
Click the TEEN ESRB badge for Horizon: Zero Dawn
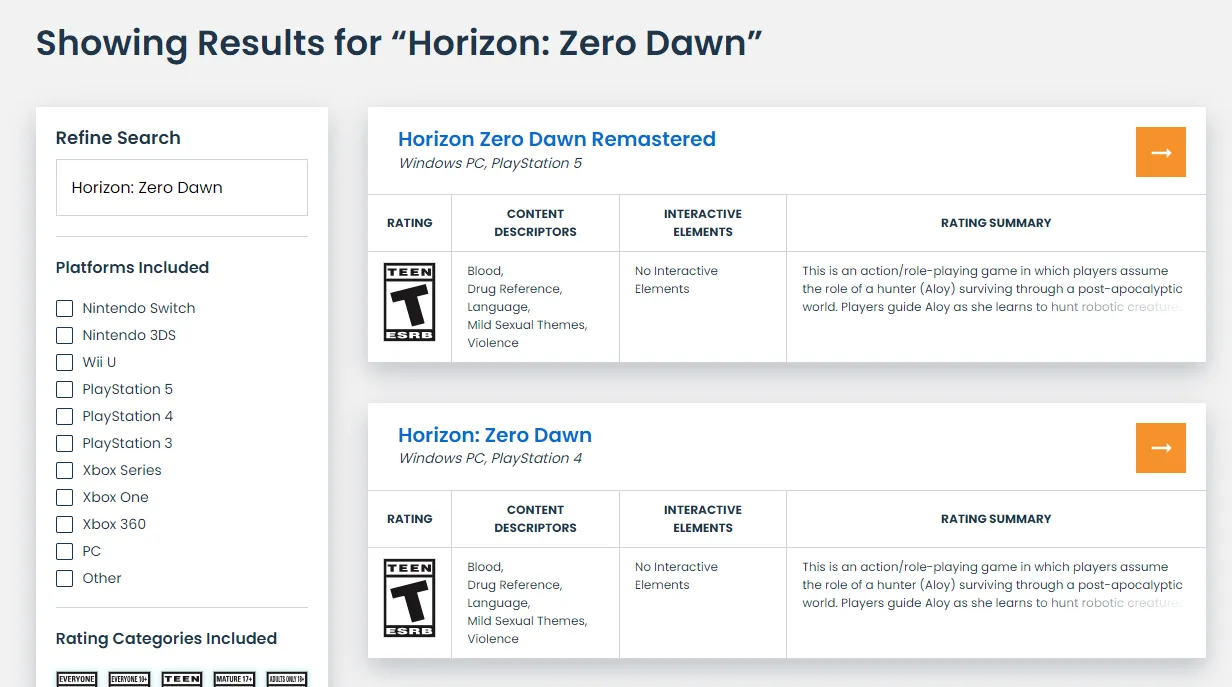(409, 598)
